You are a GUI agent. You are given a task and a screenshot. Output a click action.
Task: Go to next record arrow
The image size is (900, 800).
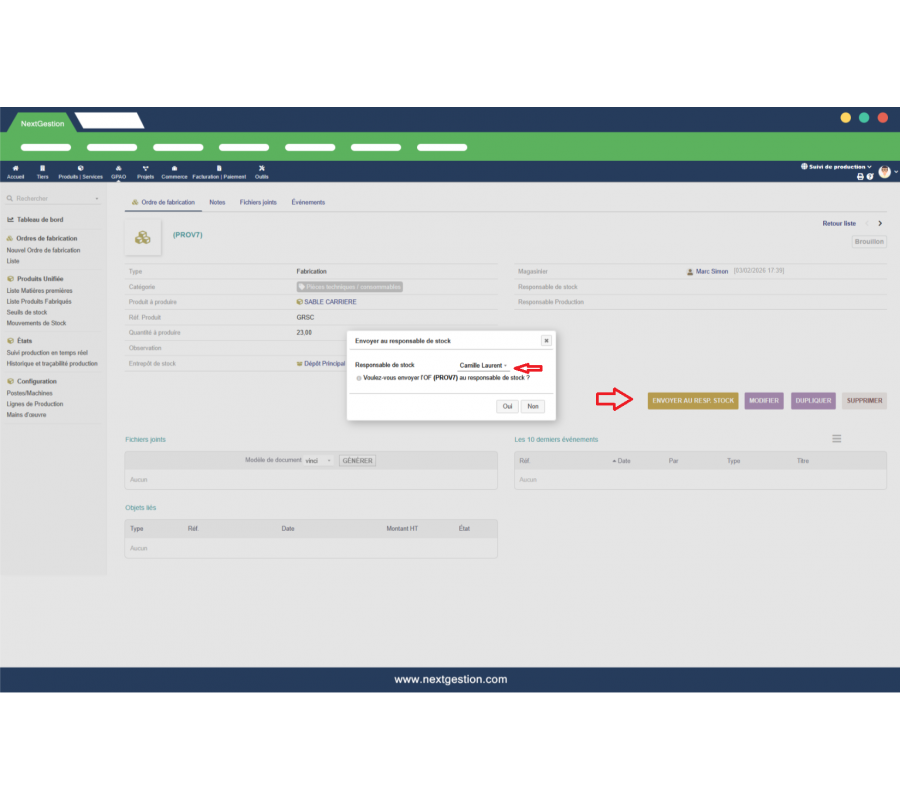[x=879, y=224]
